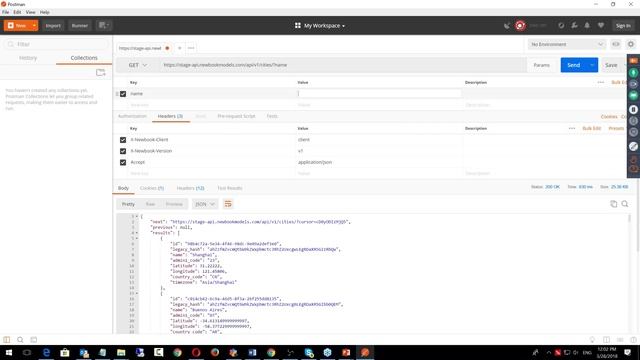Click the environment quick look eye icon
Image resolution: width=640 pixels, height=360 pixels.
(616, 44)
